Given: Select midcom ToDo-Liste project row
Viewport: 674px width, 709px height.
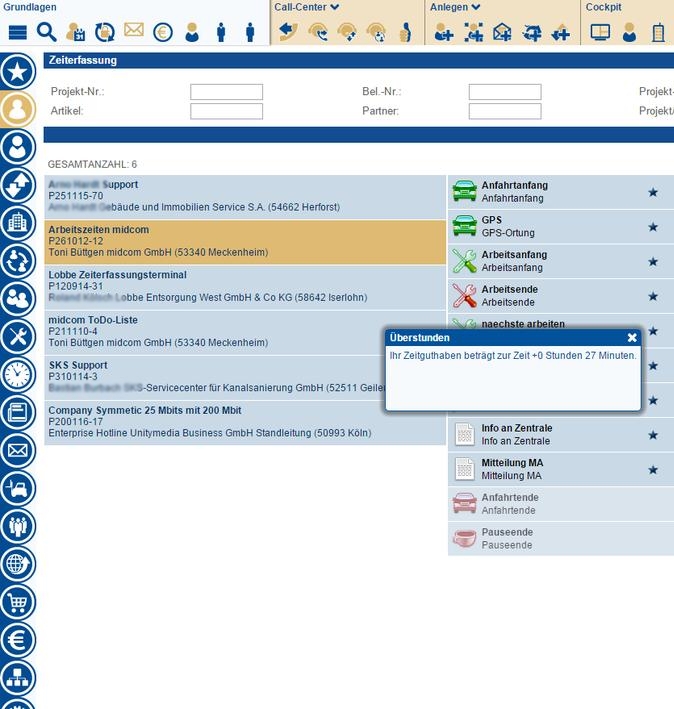Looking at the screenshot, I should pyautogui.click(x=245, y=332).
